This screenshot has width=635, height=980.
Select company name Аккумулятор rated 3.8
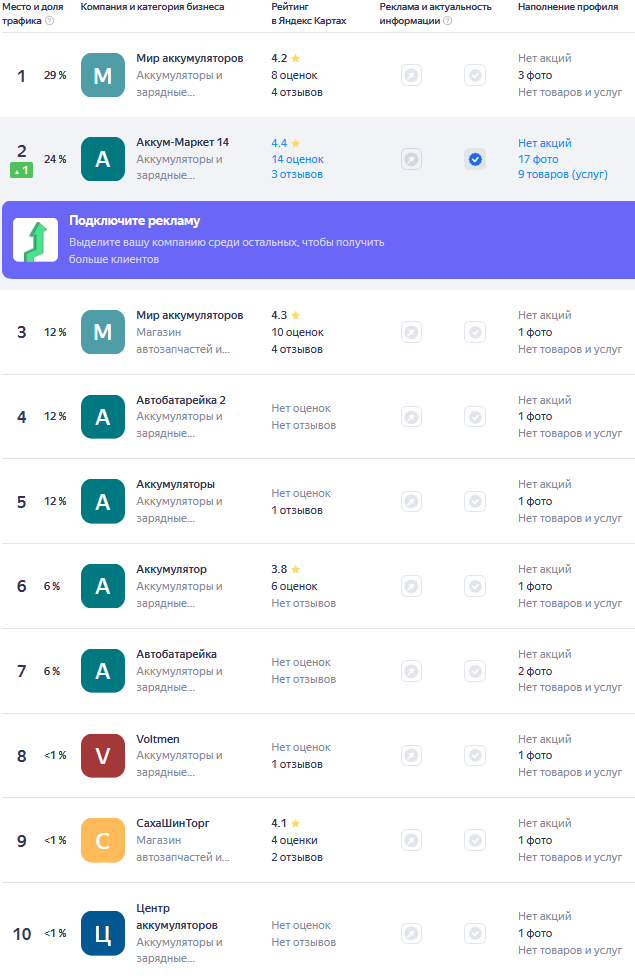coord(171,569)
